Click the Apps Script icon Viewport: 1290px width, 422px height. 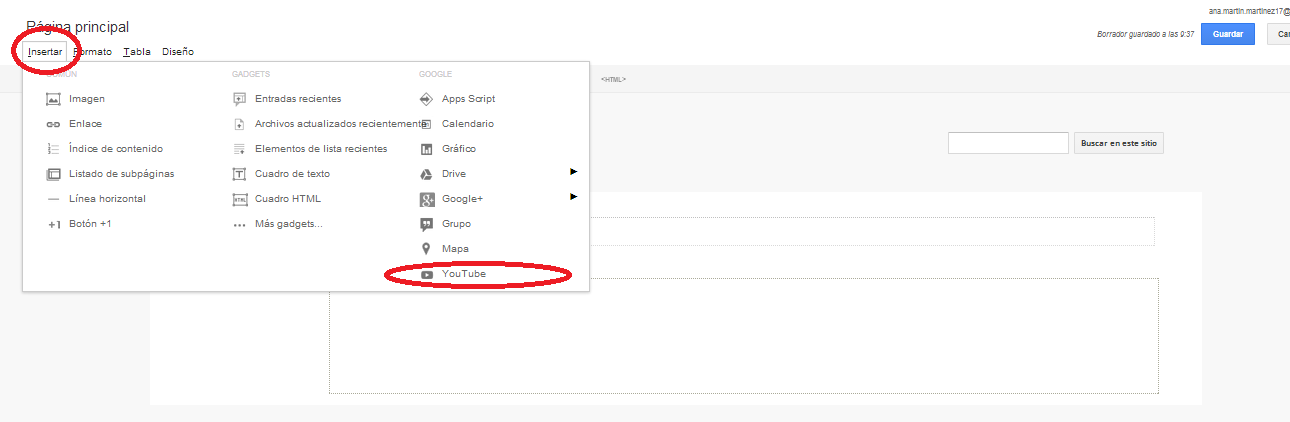click(427, 99)
